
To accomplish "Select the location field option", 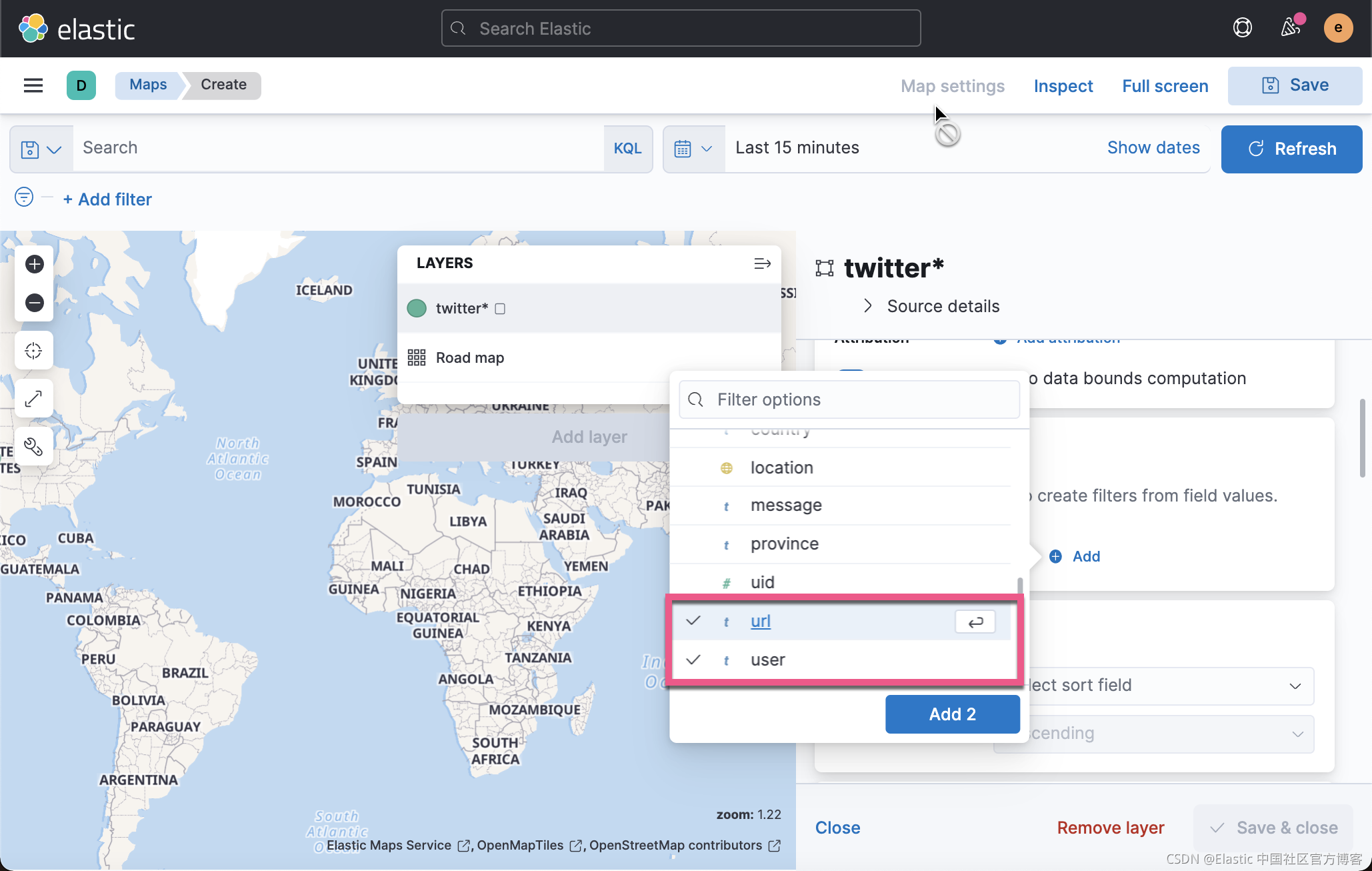I will pos(840,468).
